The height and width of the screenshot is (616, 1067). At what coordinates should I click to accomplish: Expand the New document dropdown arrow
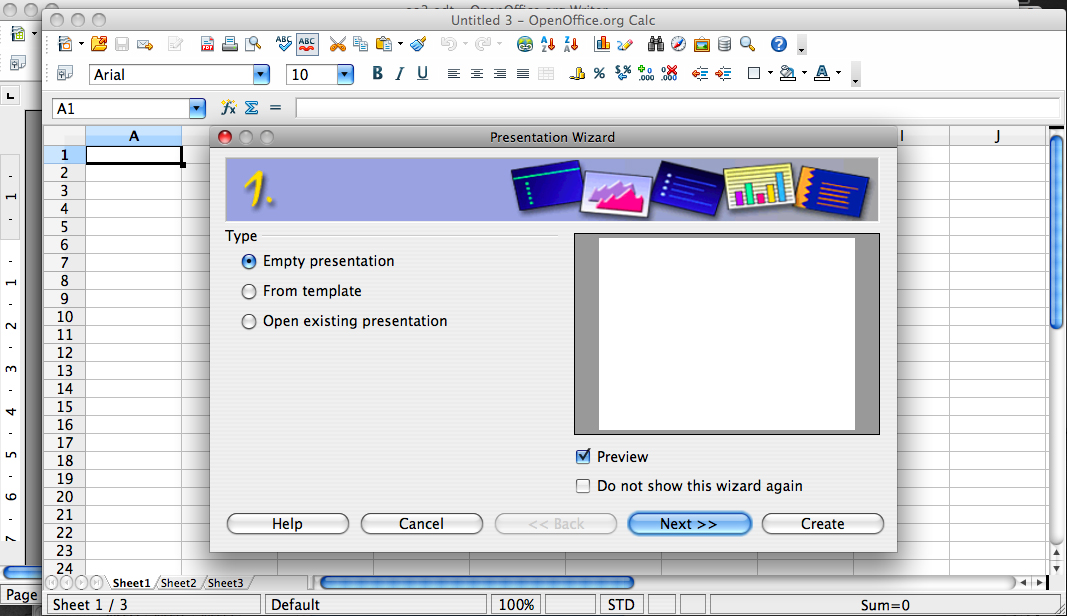click(x=81, y=44)
